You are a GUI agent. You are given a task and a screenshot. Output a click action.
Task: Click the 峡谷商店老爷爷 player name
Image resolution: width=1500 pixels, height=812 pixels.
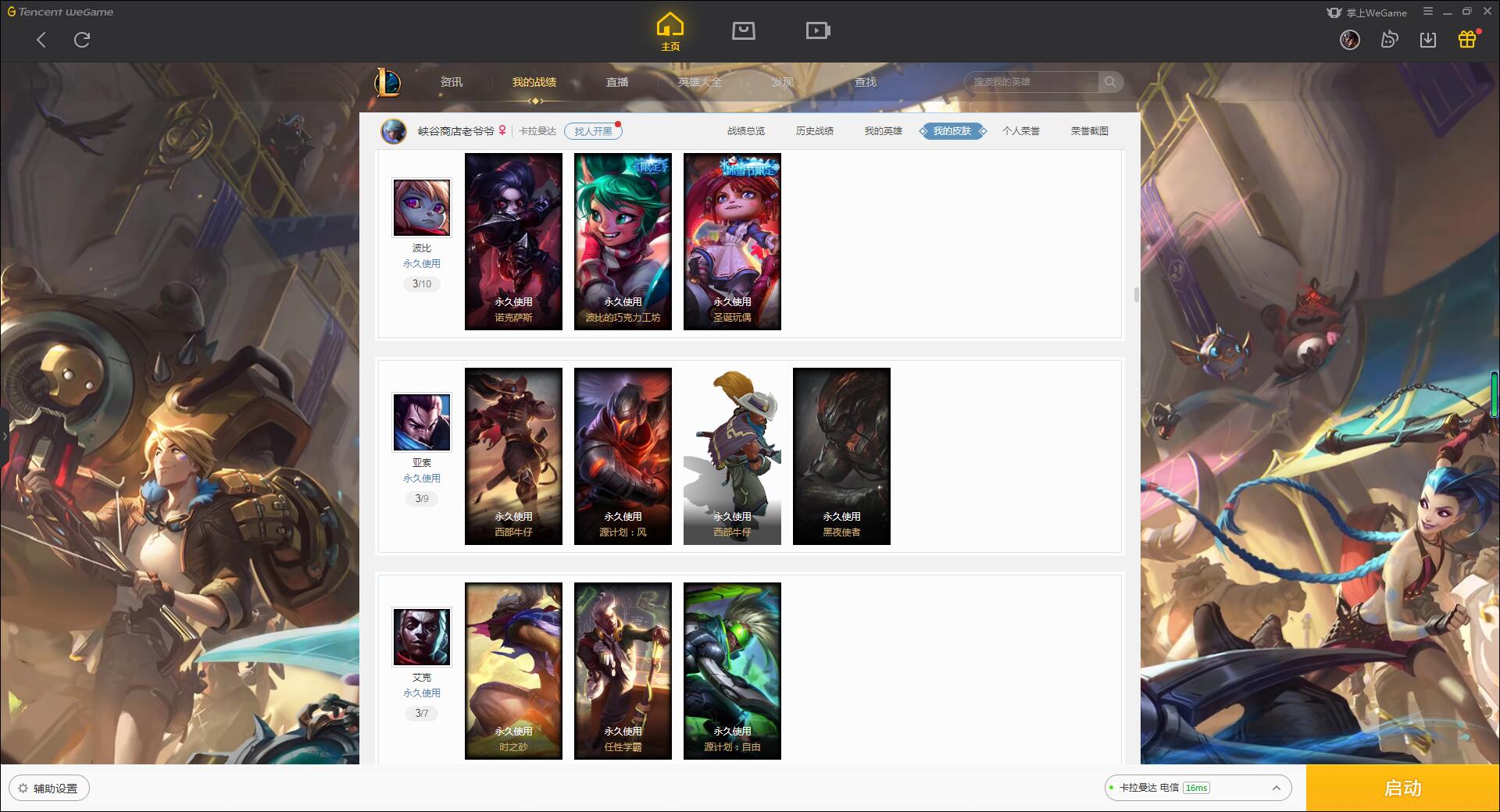[x=456, y=131]
